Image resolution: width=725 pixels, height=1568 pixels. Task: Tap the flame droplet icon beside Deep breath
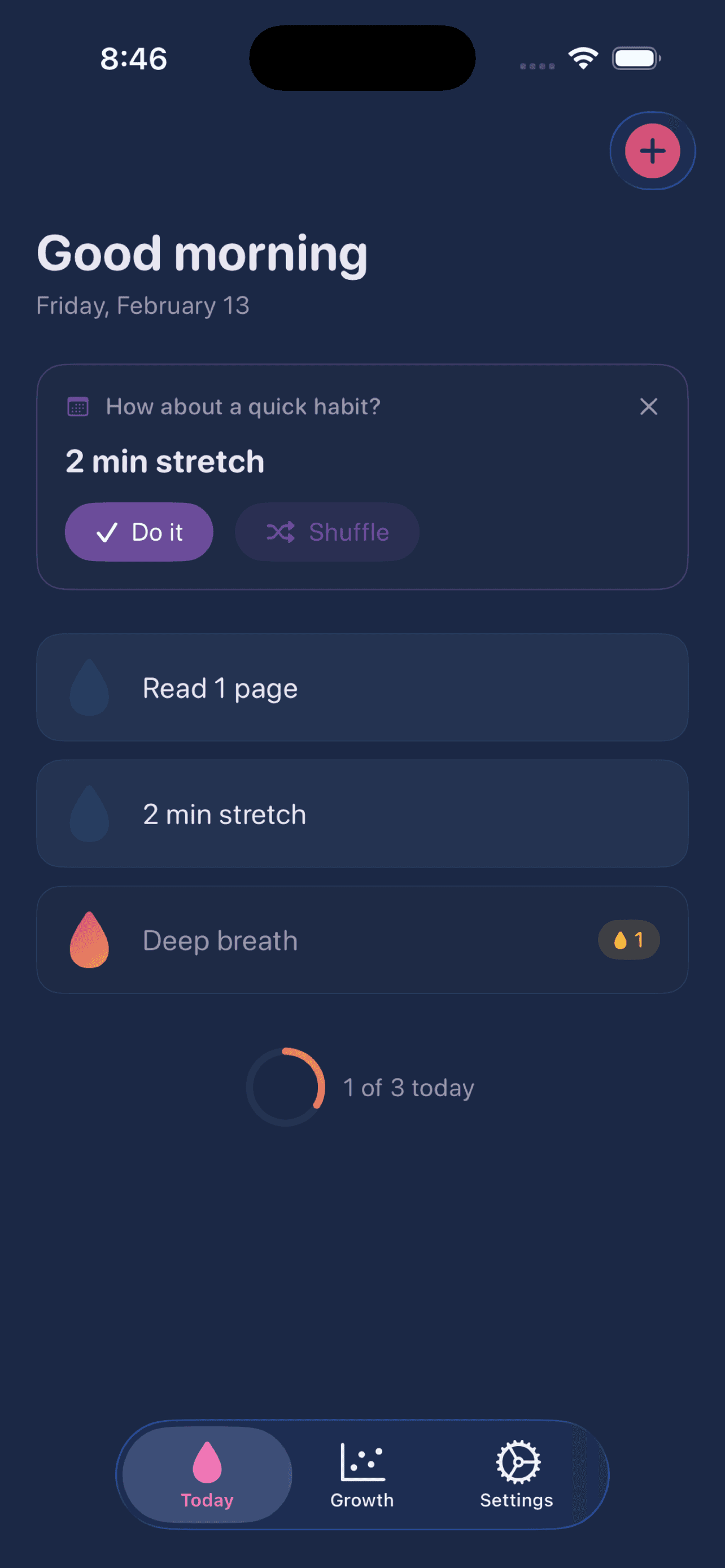tap(89, 939)
